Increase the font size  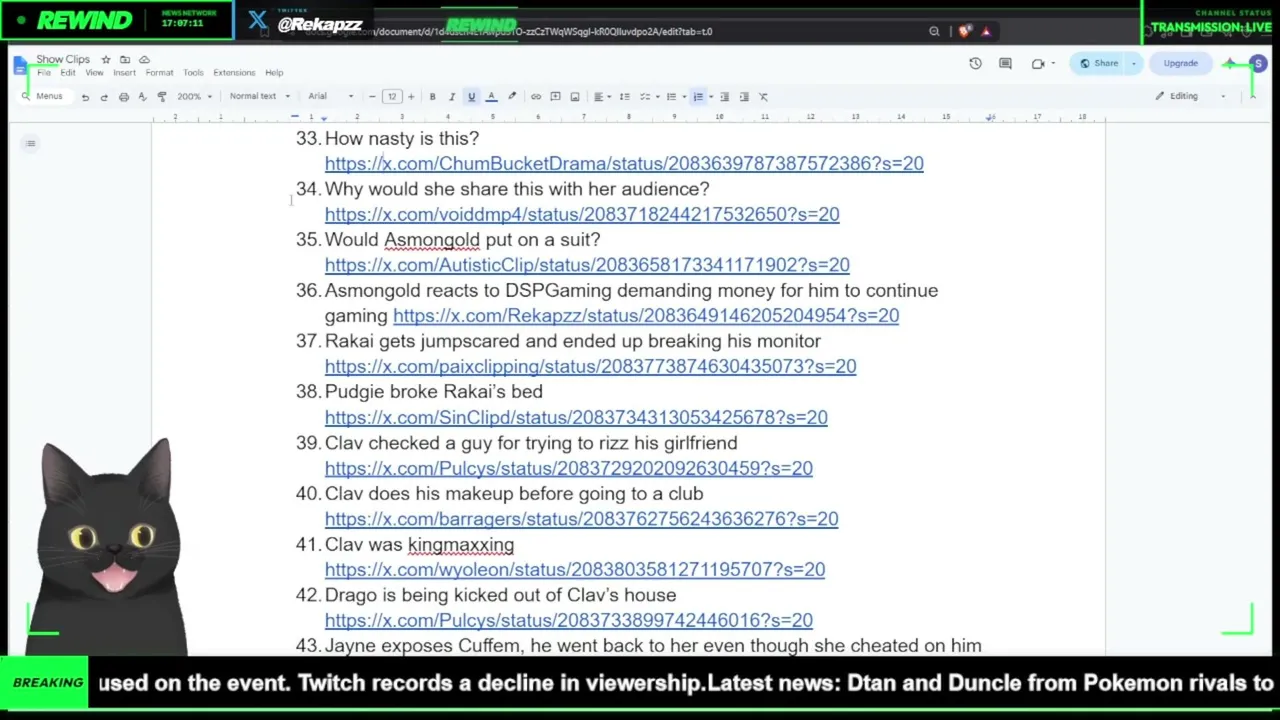pyautogui.click(x=411, y=97)
